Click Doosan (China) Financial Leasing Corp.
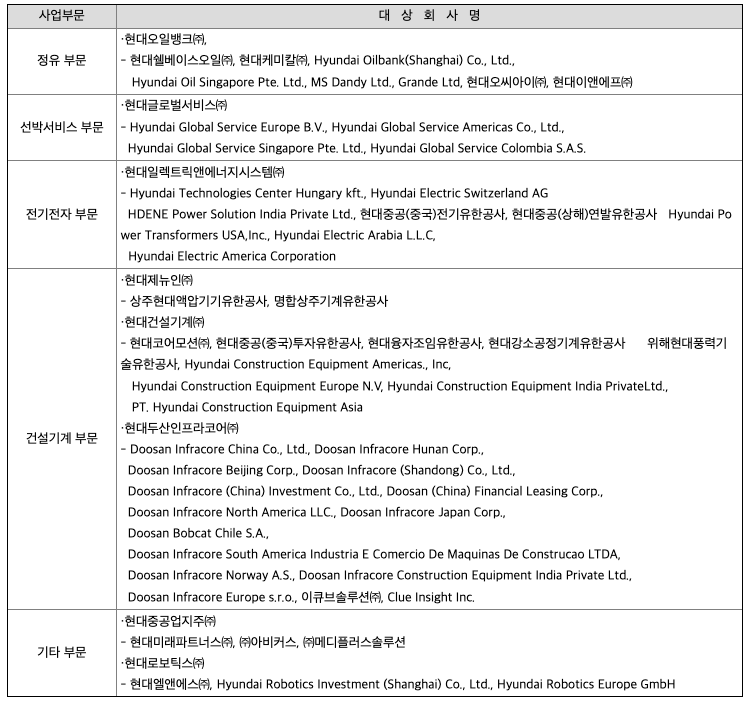754x701 pixels. click(494, 491)
